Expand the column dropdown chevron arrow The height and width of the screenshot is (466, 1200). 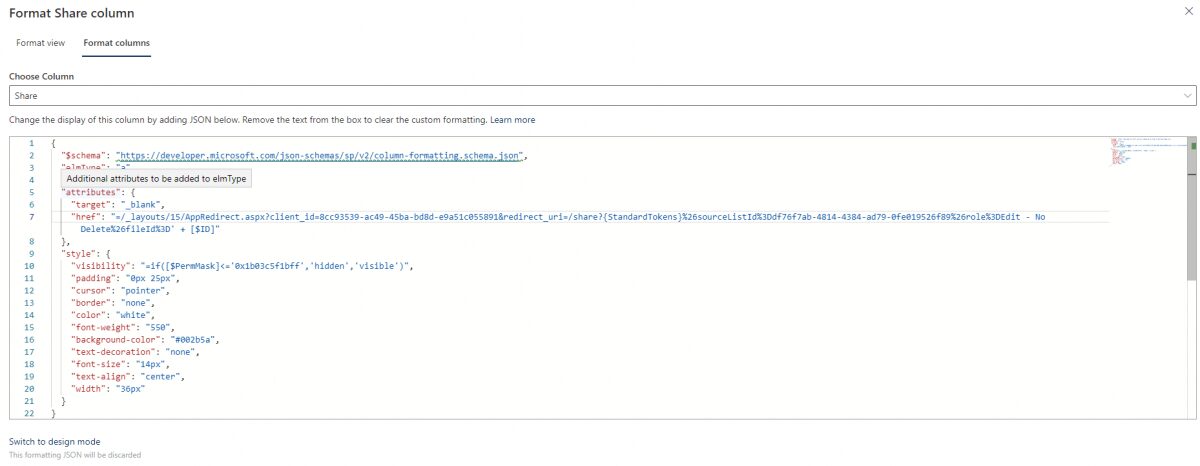coord(1186,96)
